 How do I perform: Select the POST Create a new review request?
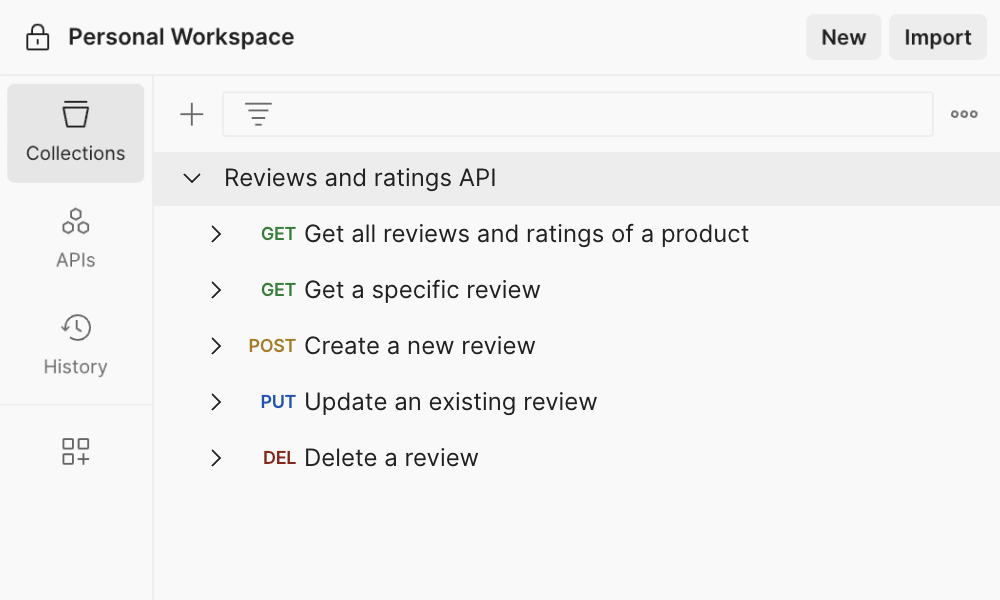tap(419, 346)
